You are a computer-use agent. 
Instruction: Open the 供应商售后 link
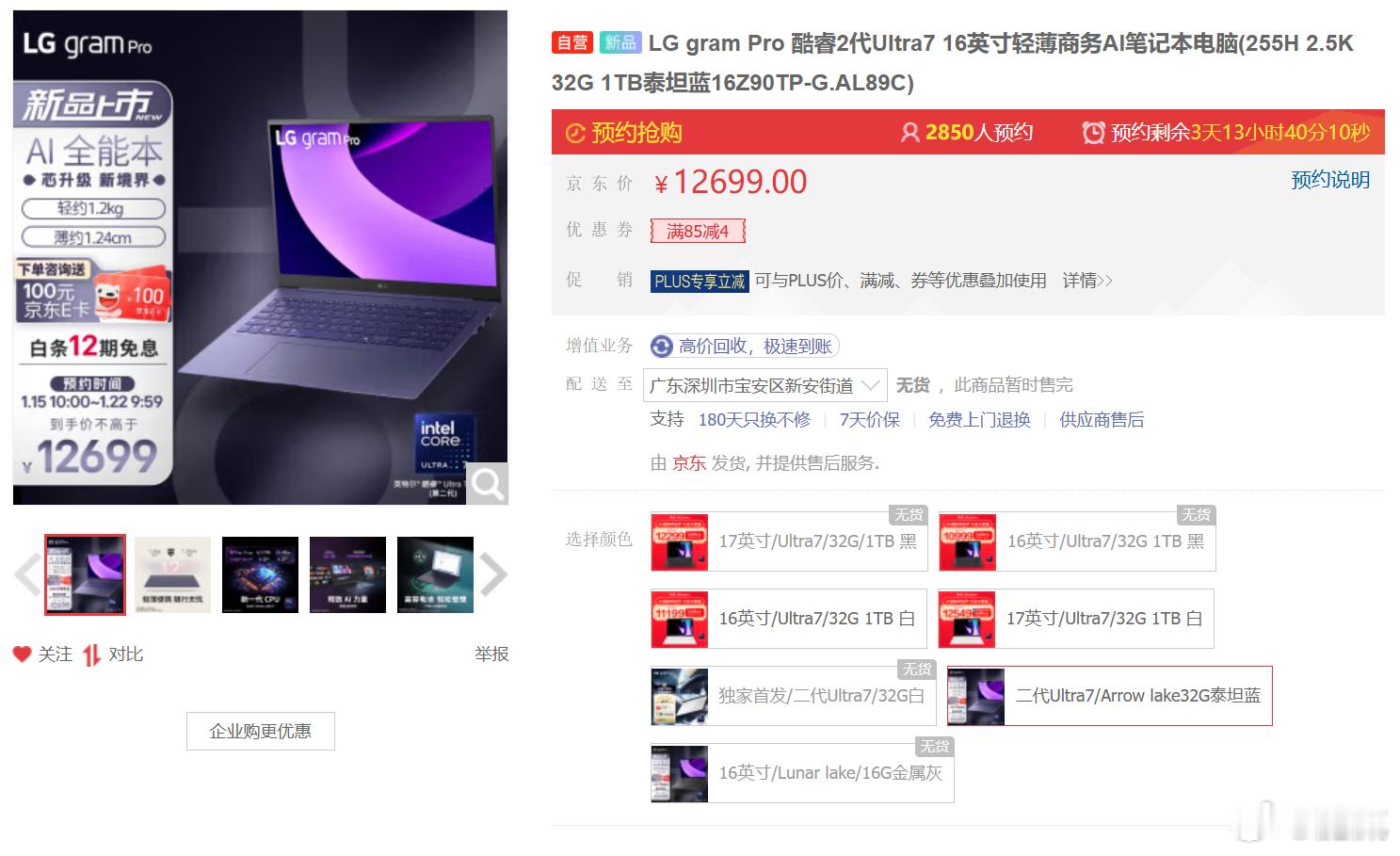coord(1102,420)
